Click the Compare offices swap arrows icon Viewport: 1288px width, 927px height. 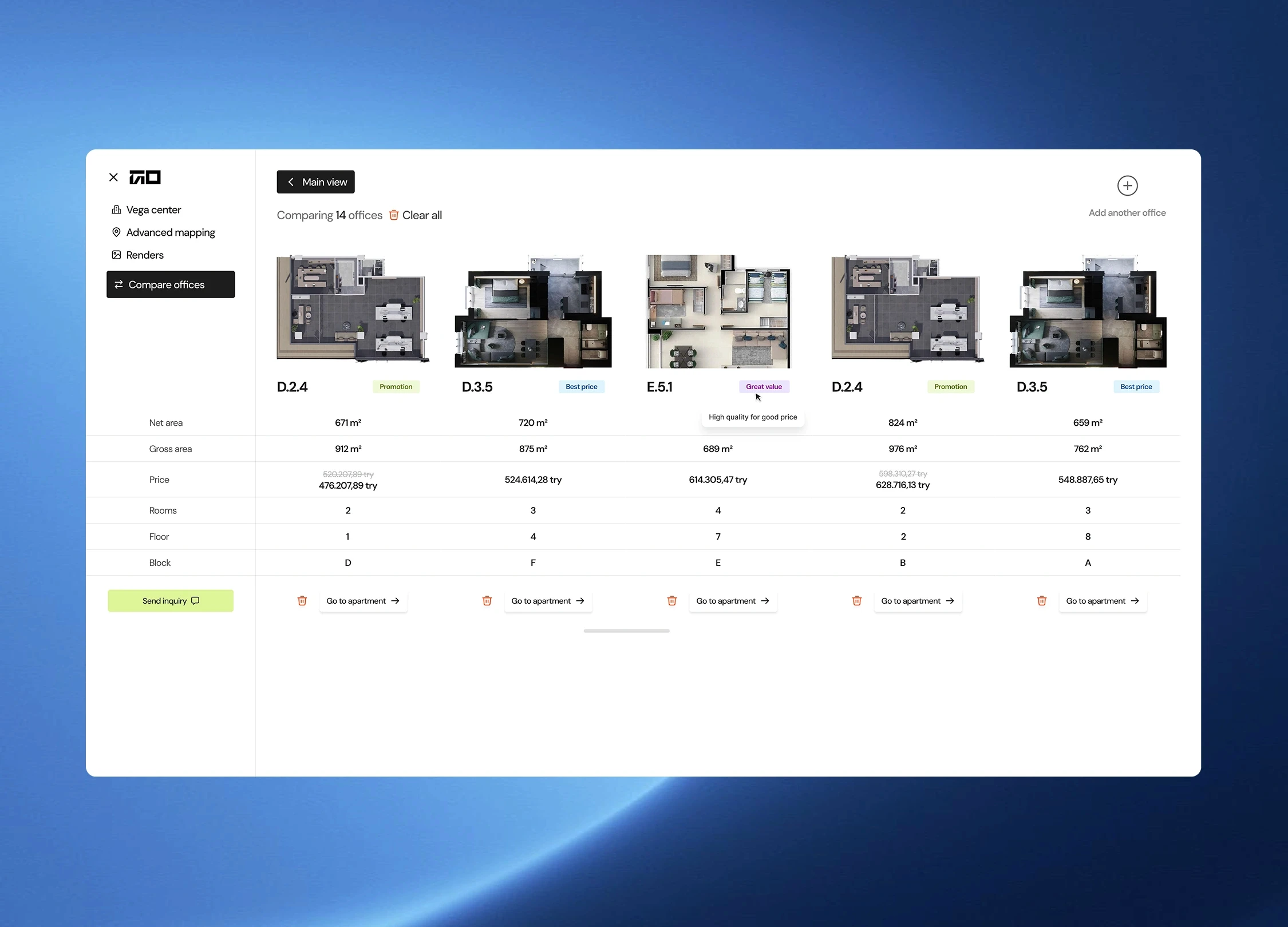(x=118, y=284)
